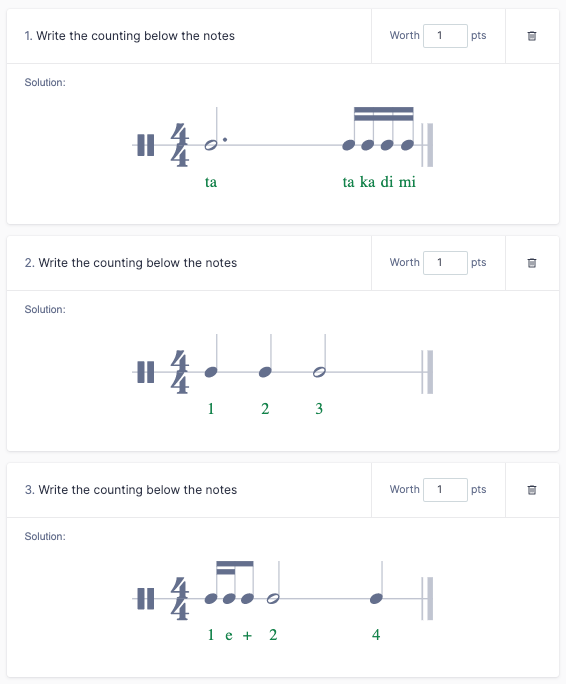
Task: Click the counting number 4 in question 3
Action: tap(376, 635)
